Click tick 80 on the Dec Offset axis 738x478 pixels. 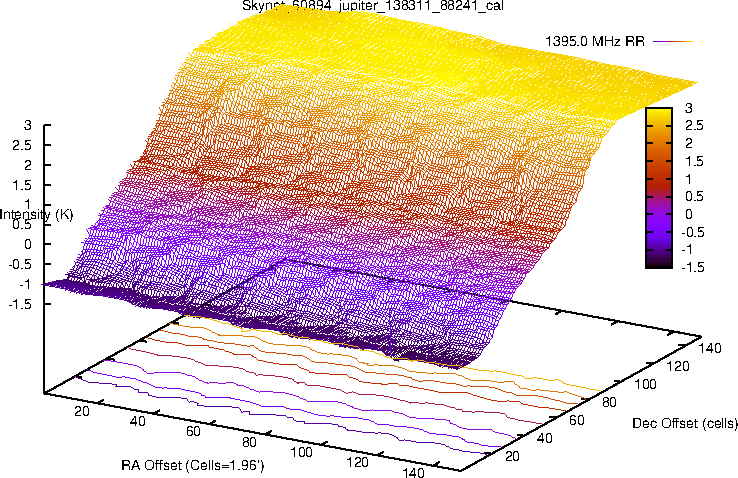610,402
